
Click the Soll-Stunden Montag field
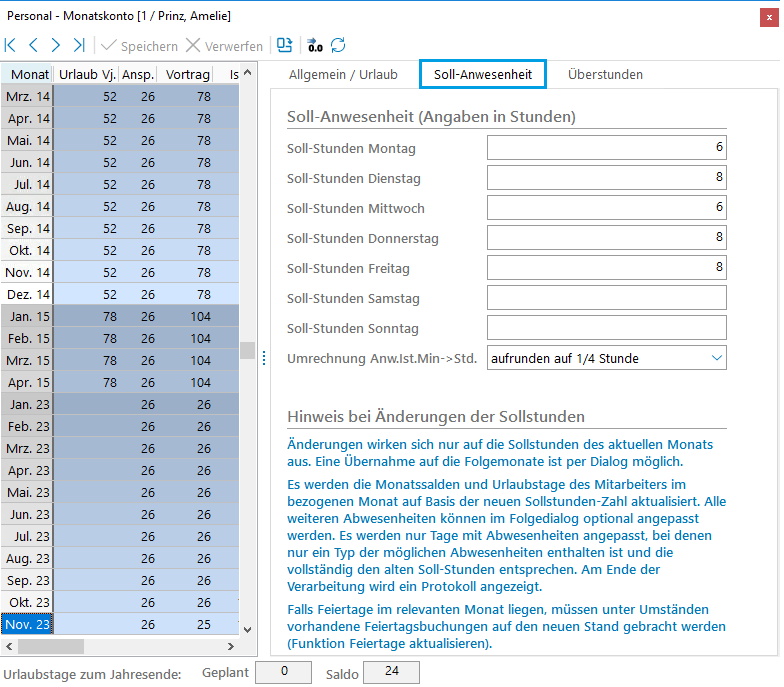(606, 148)
